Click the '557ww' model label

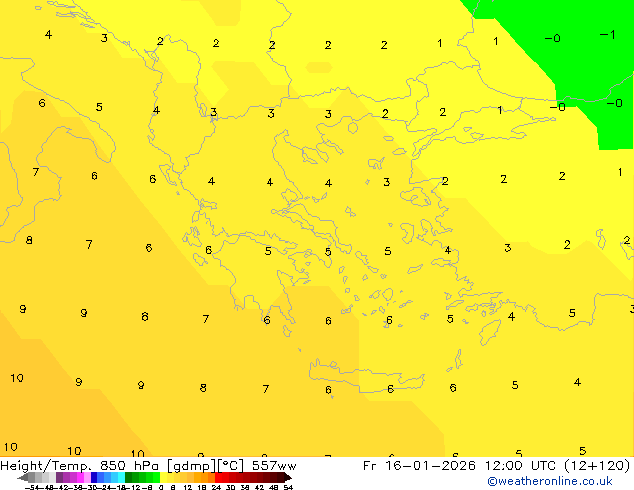pos(274,466)
